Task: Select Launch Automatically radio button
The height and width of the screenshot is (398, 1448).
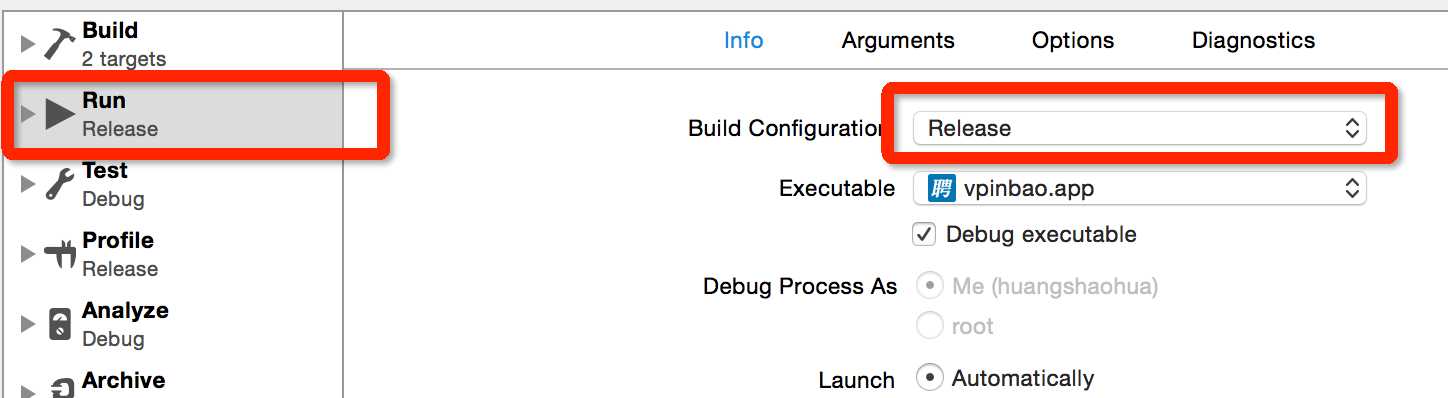Action: point(930,378)
